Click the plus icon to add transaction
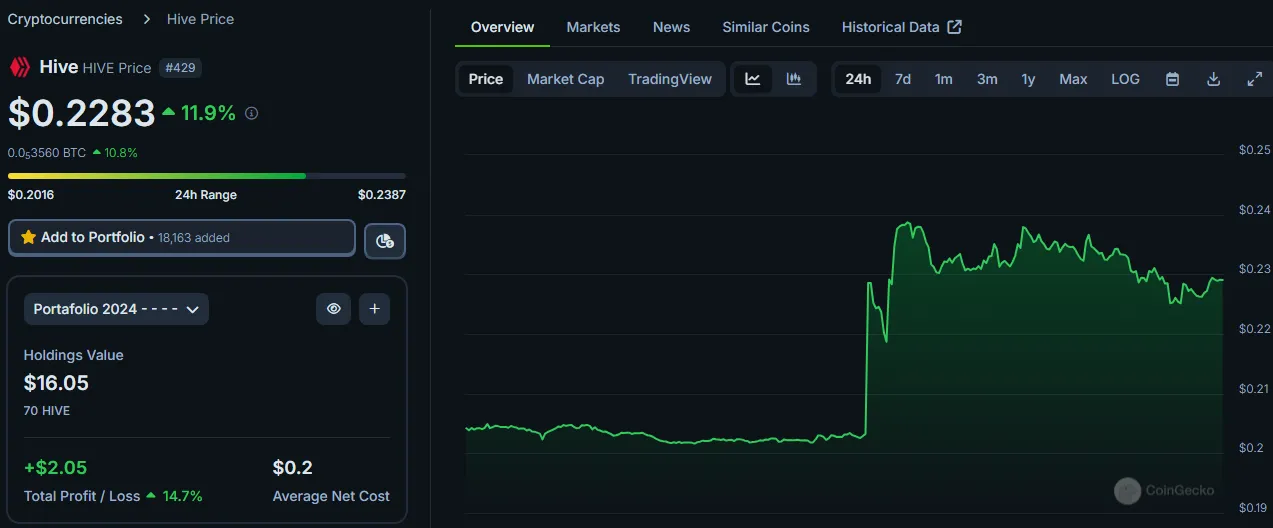1273x528 pixels. pos(374,309)
